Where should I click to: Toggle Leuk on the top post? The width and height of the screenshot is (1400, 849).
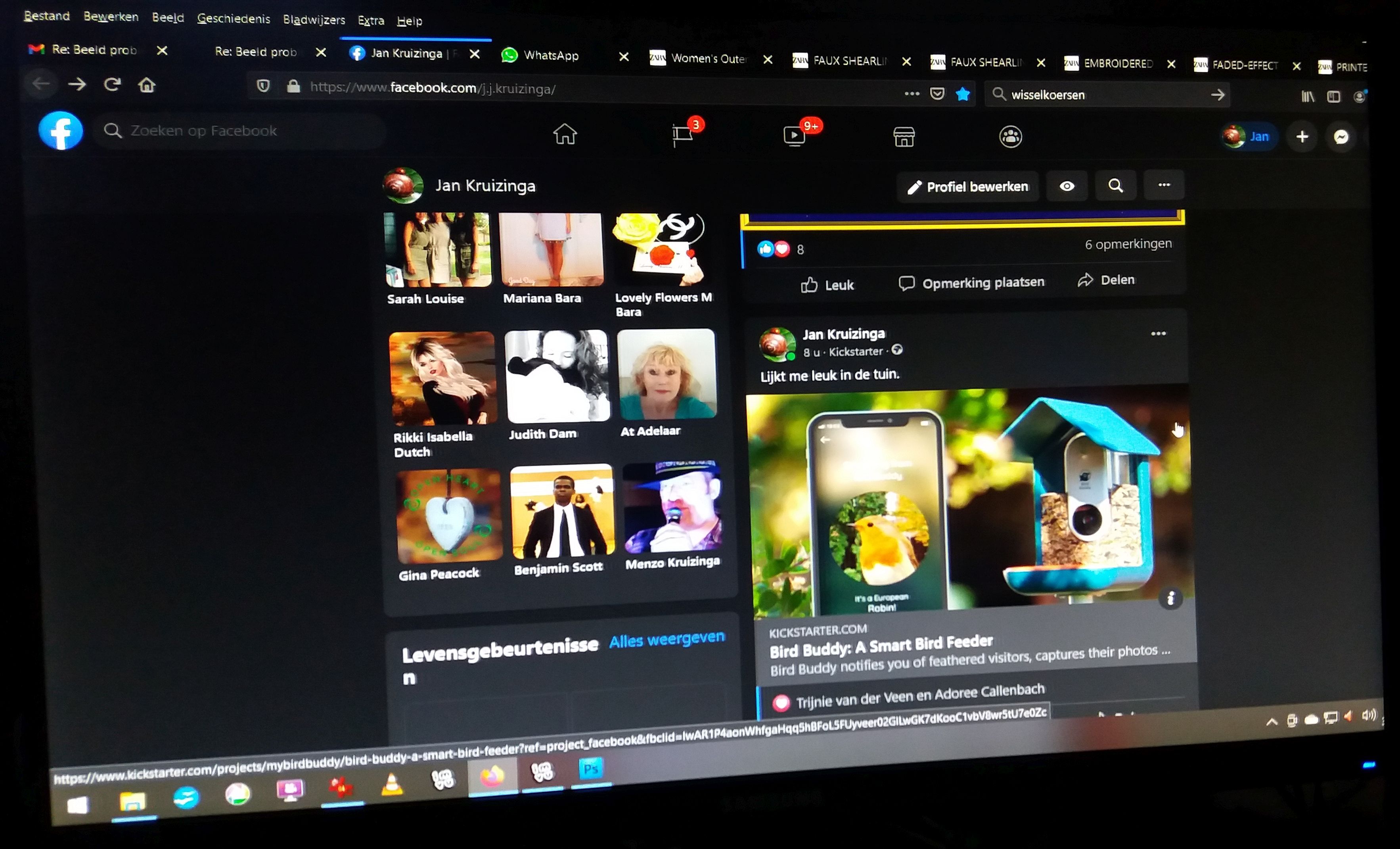click(x=827, y=285)
